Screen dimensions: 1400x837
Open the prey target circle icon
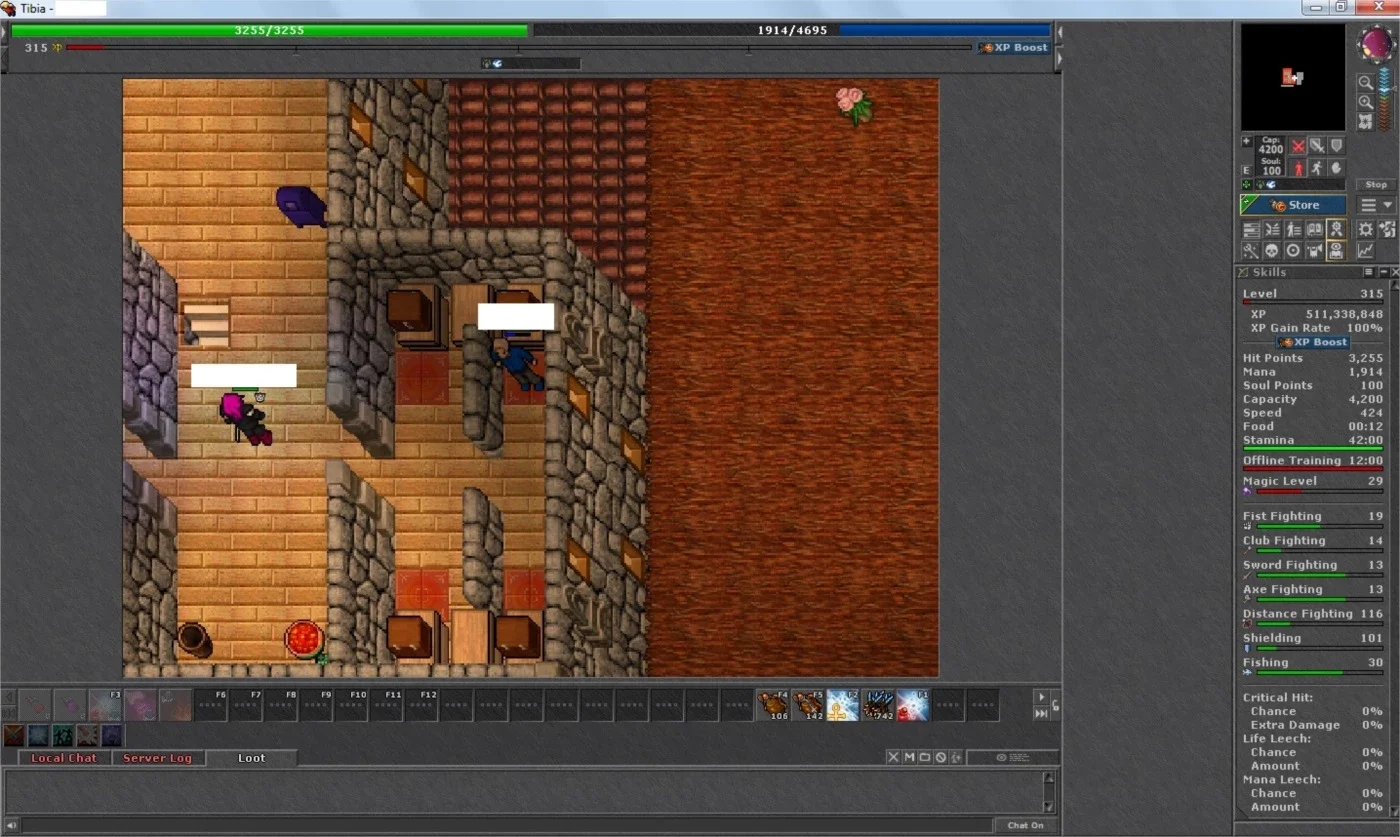pyautogui.click(x=1293, y=251)
